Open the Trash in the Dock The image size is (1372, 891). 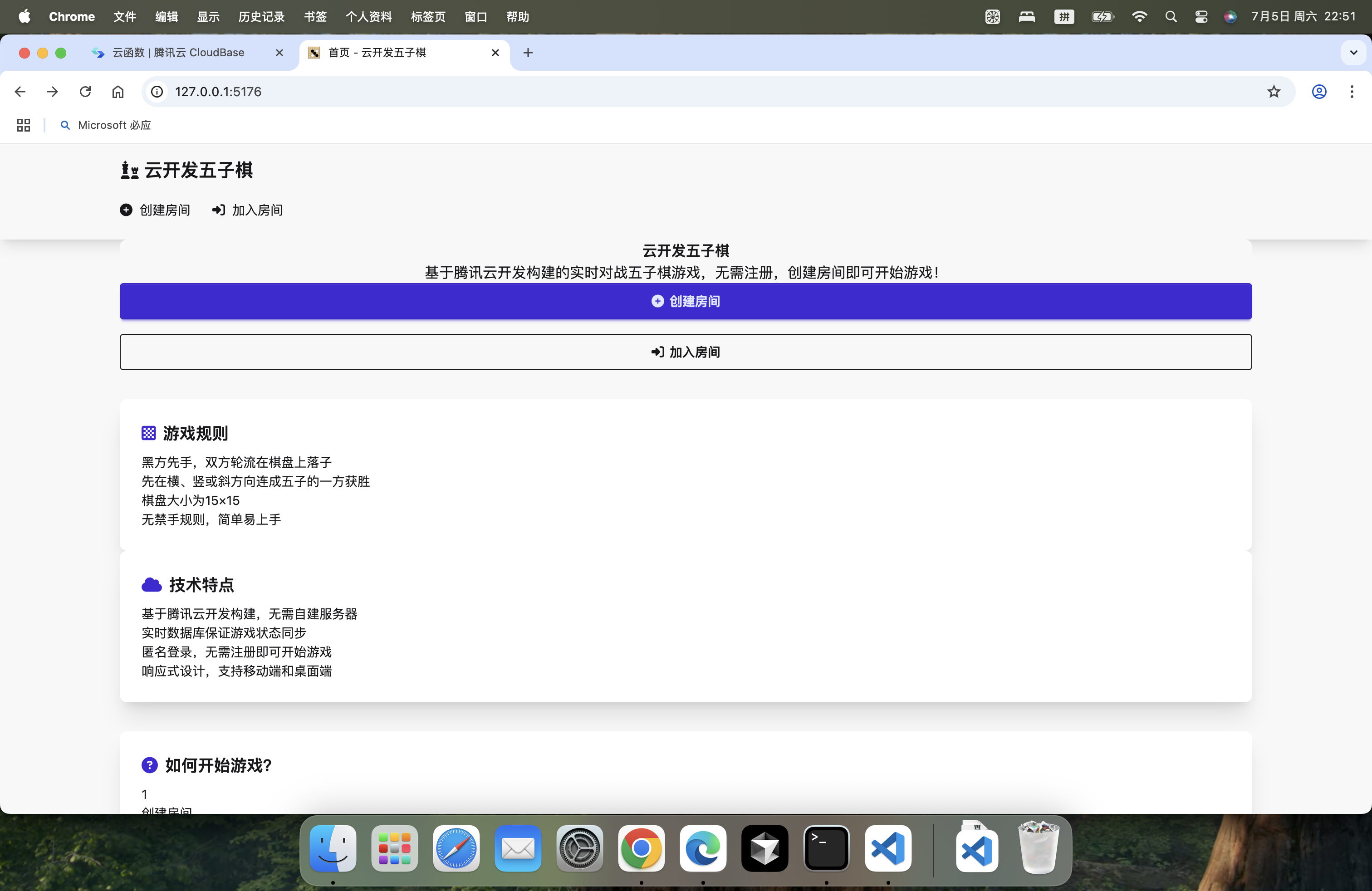point(1039,848)
